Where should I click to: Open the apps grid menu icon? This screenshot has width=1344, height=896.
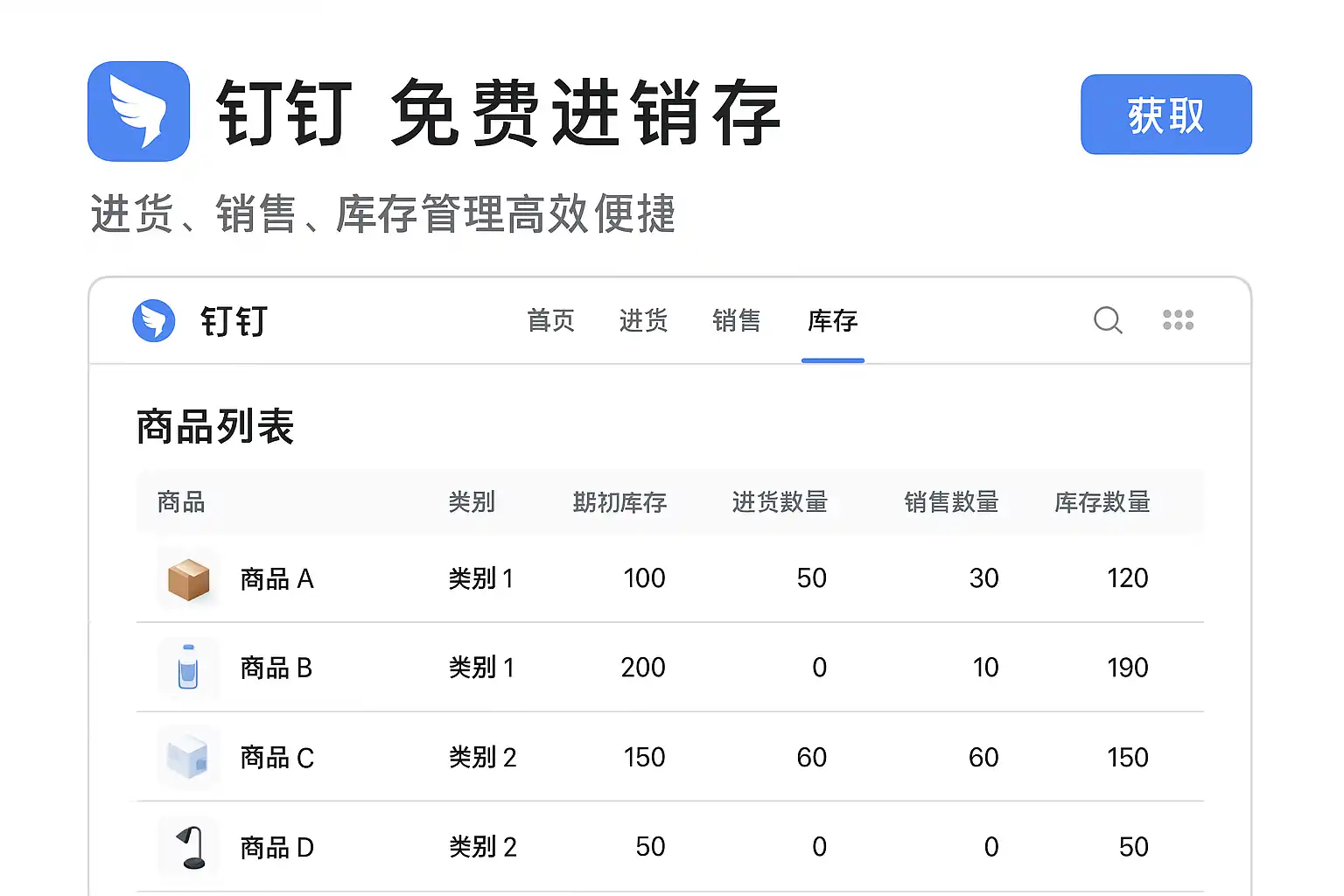click(x=1178, y=320)
